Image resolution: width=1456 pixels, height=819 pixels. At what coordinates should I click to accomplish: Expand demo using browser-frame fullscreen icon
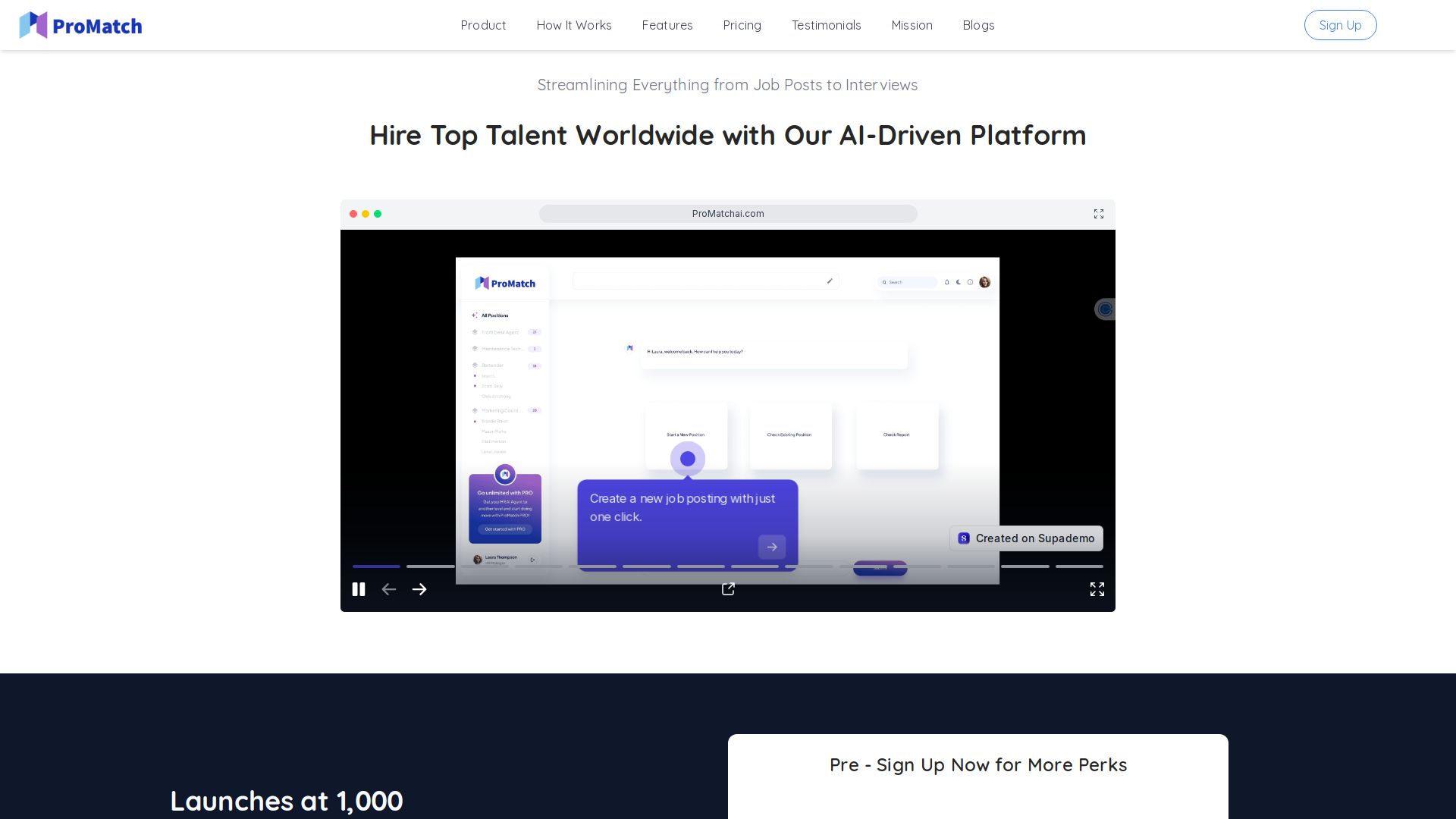coord(1099,214)
